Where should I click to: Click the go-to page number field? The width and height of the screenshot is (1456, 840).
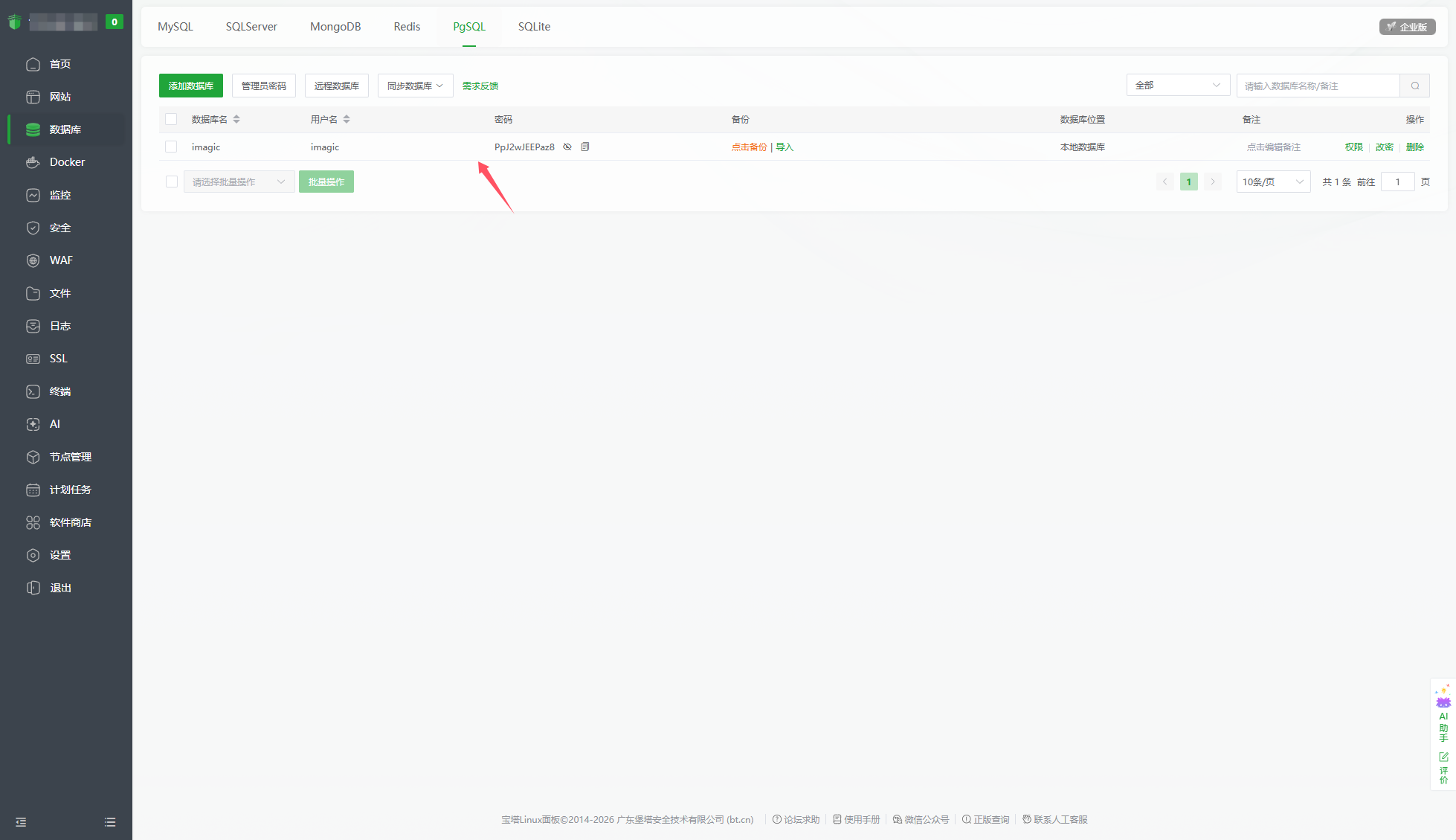click(x=1397, y=182)
